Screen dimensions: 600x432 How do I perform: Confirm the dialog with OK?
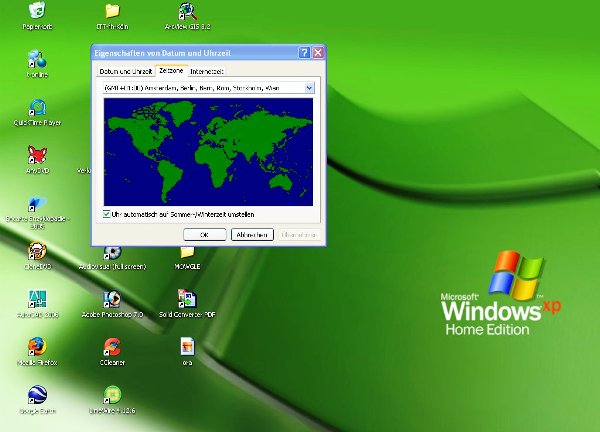(x=205, y=235)
